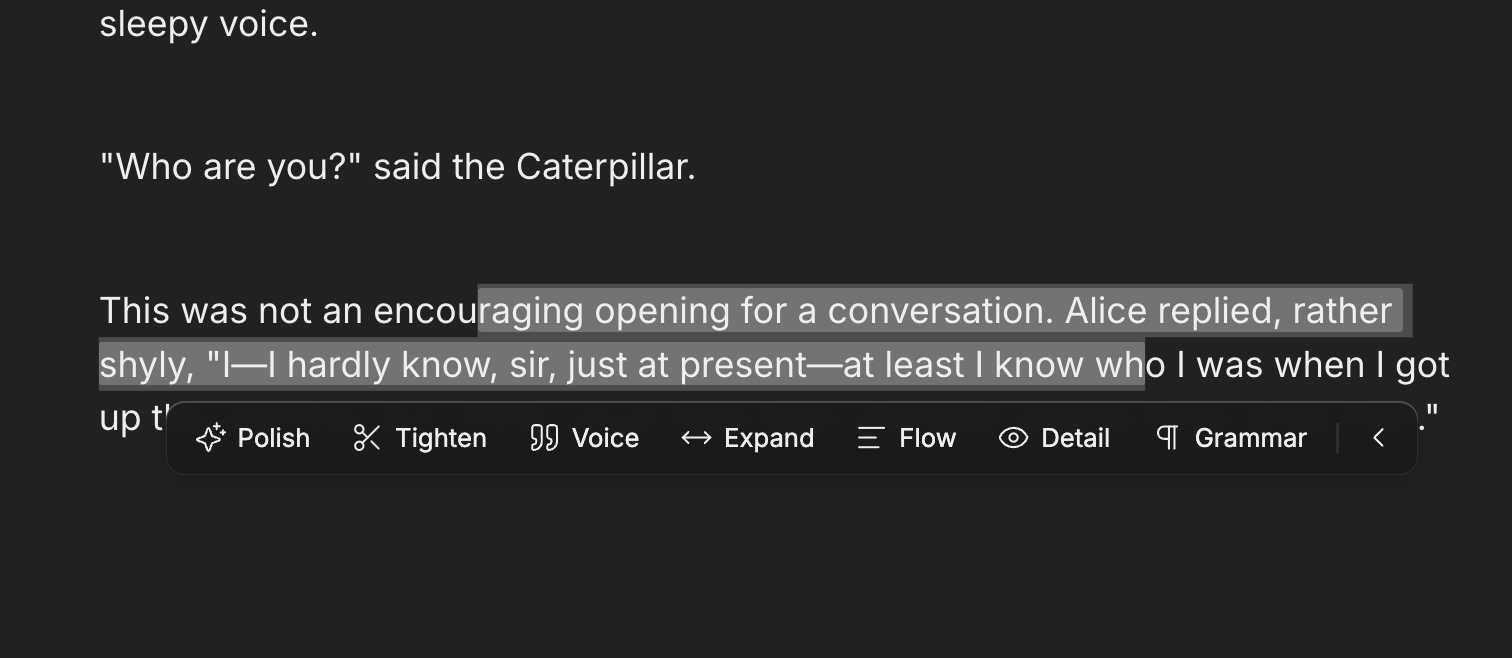The width and height of the screenshot is (1512, 658).
Task: Collapse the toolbar with the left chevron
Action: [x=1378, y=438]
